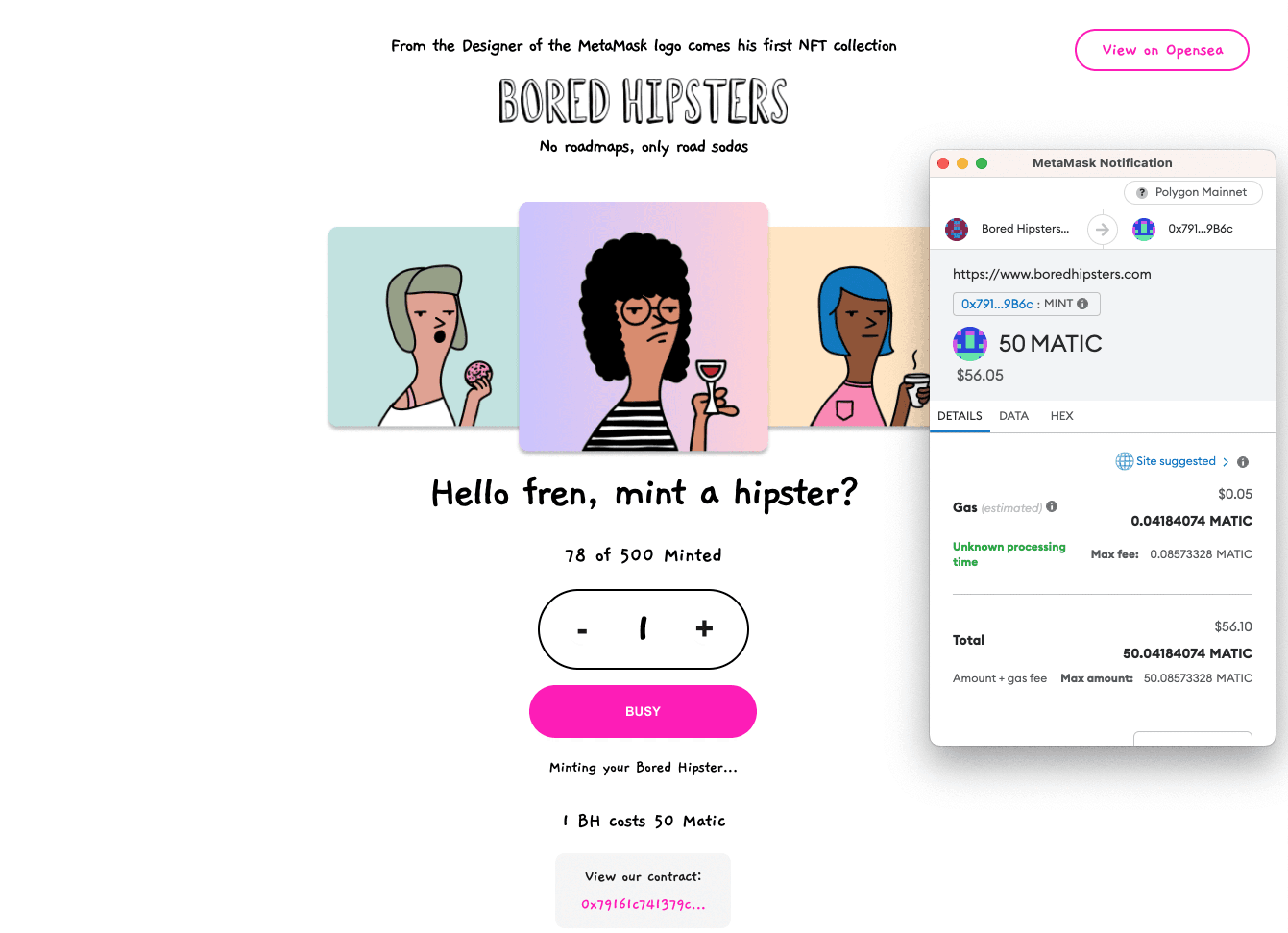Switch to the DATA tab
Screen dimensions: 1288x933
(1014, 416)
